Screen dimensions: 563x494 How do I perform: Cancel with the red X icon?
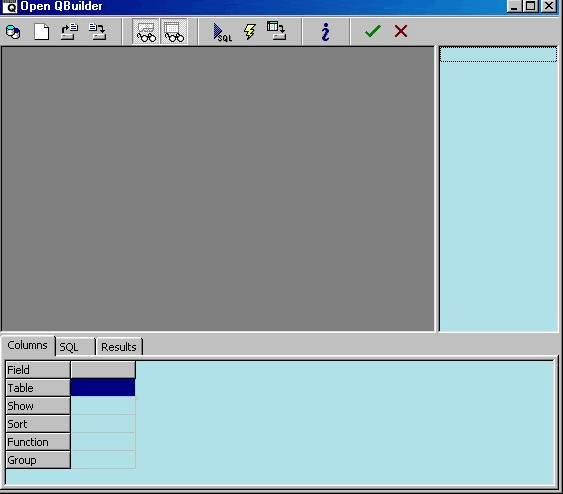[x=401, y=31]
